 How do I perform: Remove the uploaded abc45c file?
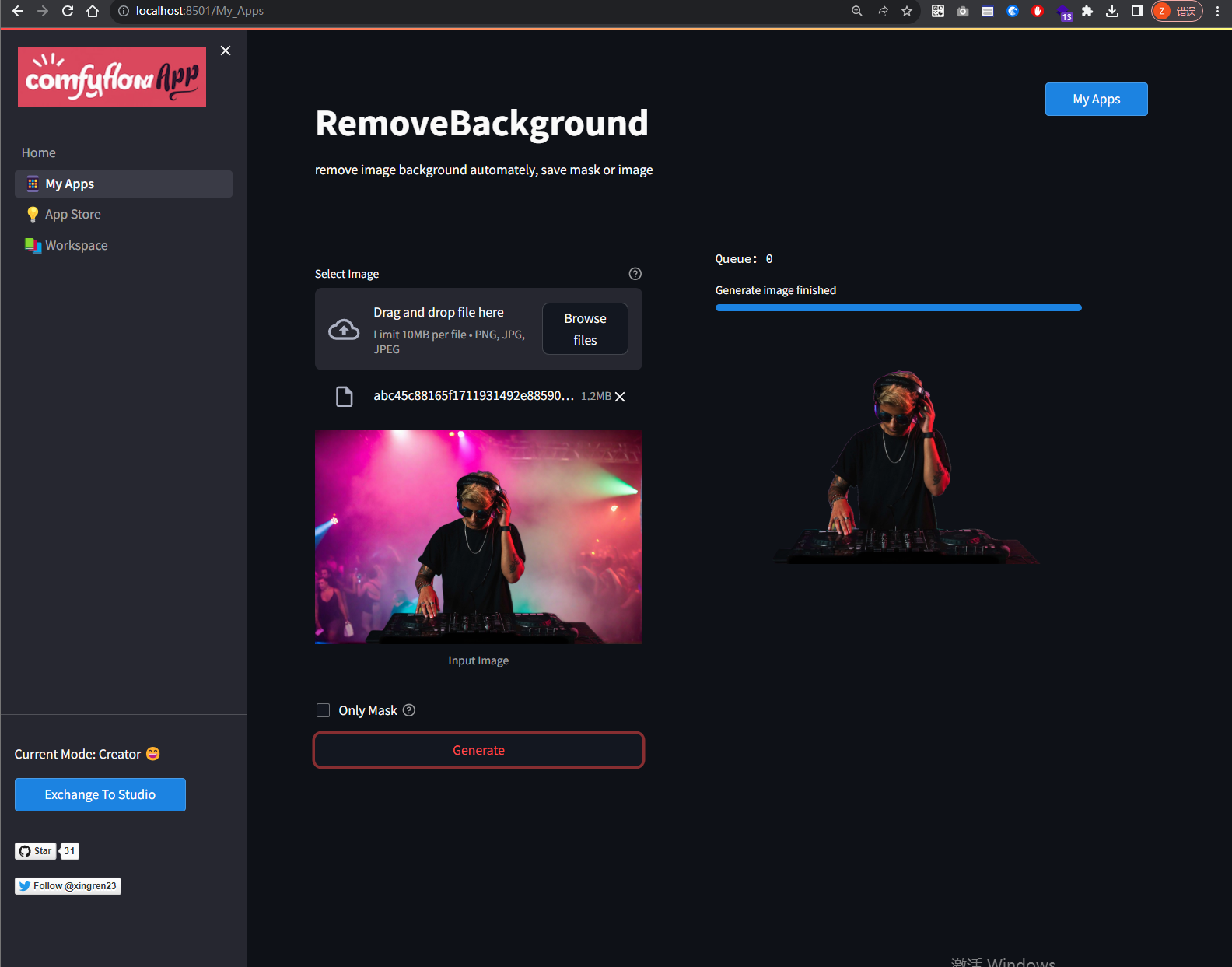click(620, 397)
